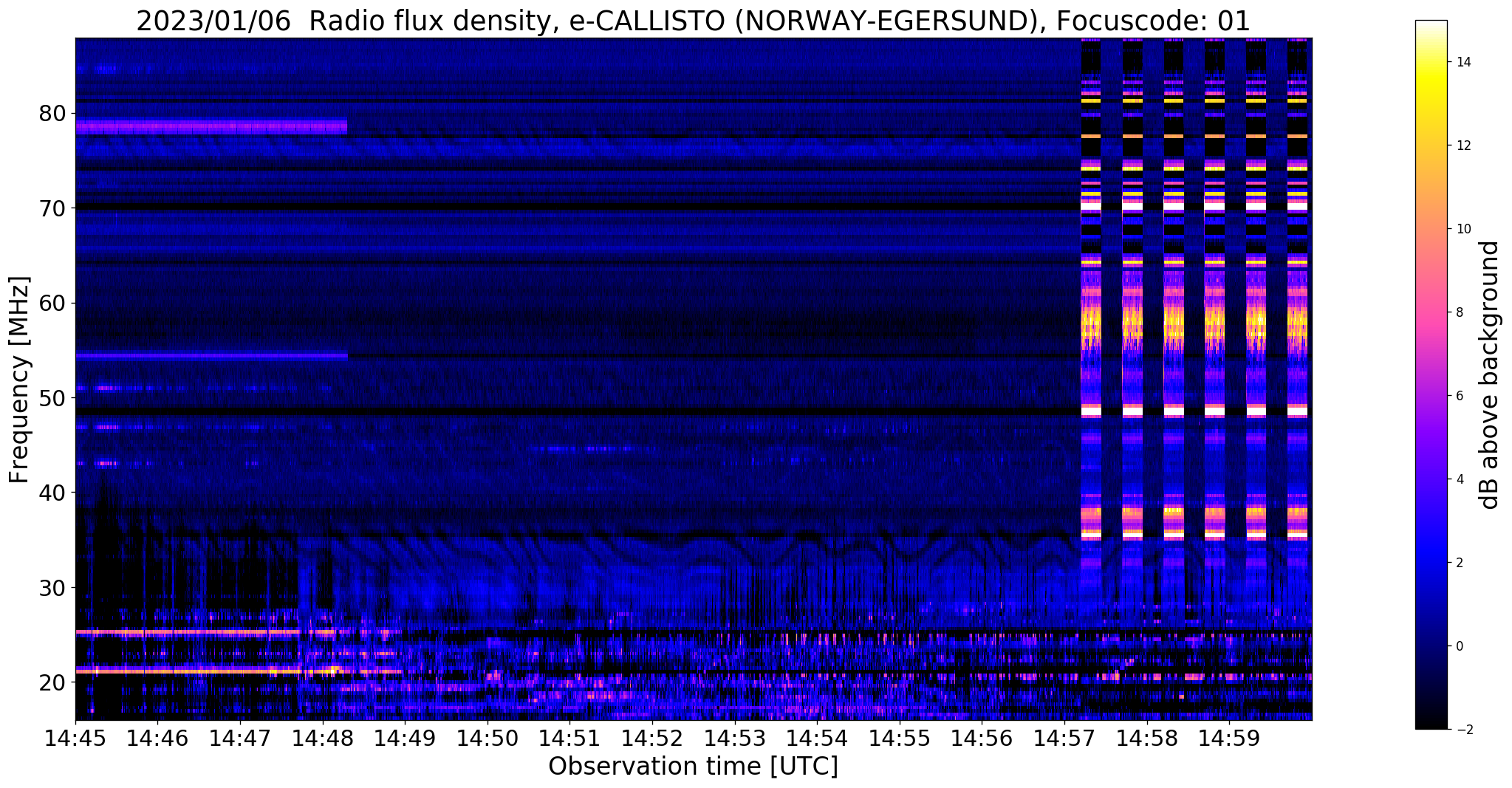Click the purple region of the colorbar near 5

(1431, 437)
